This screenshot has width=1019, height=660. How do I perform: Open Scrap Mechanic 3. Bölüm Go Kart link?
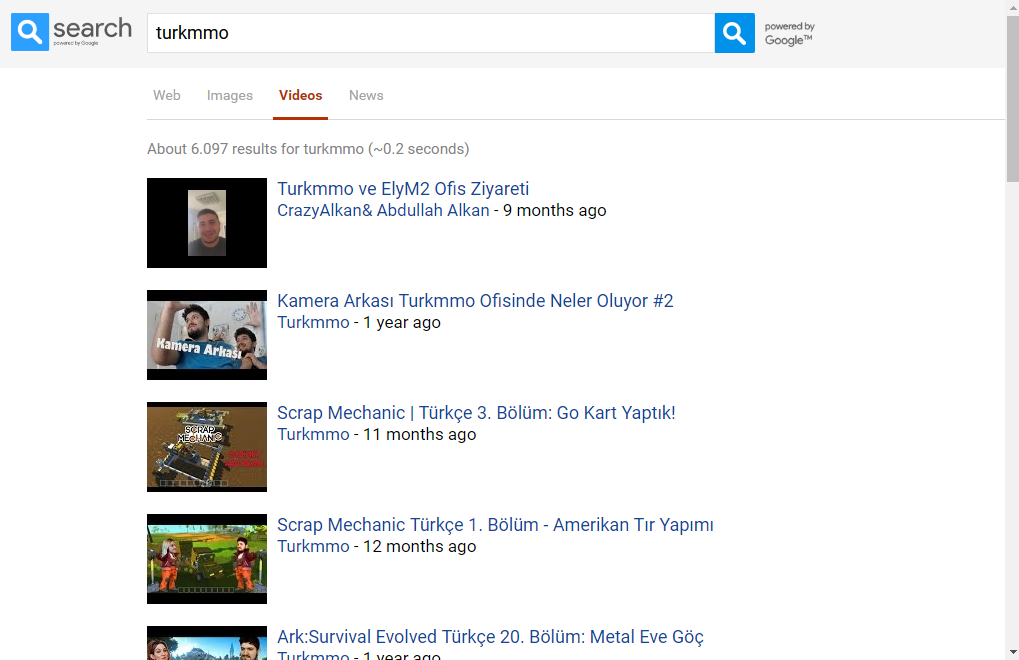[476, 413]
